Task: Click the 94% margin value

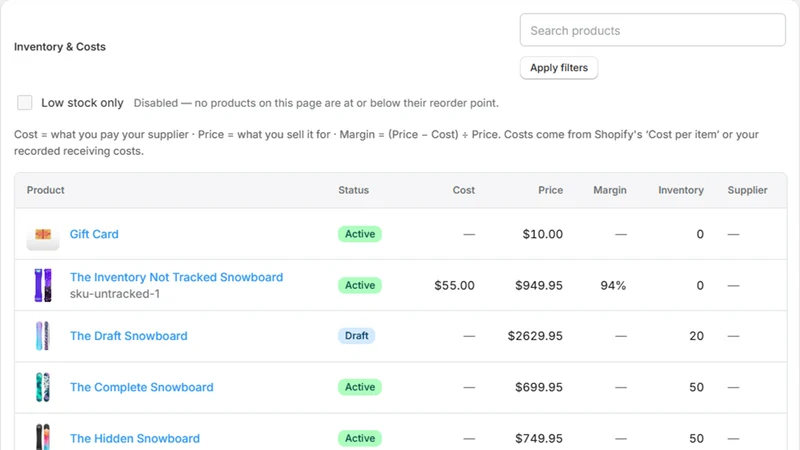Action: click(x=613, y=285)
